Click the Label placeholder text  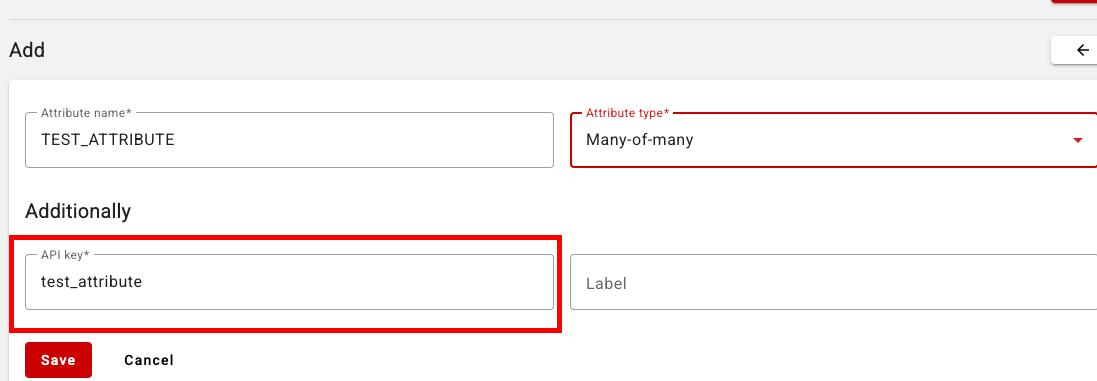[606, 284]
